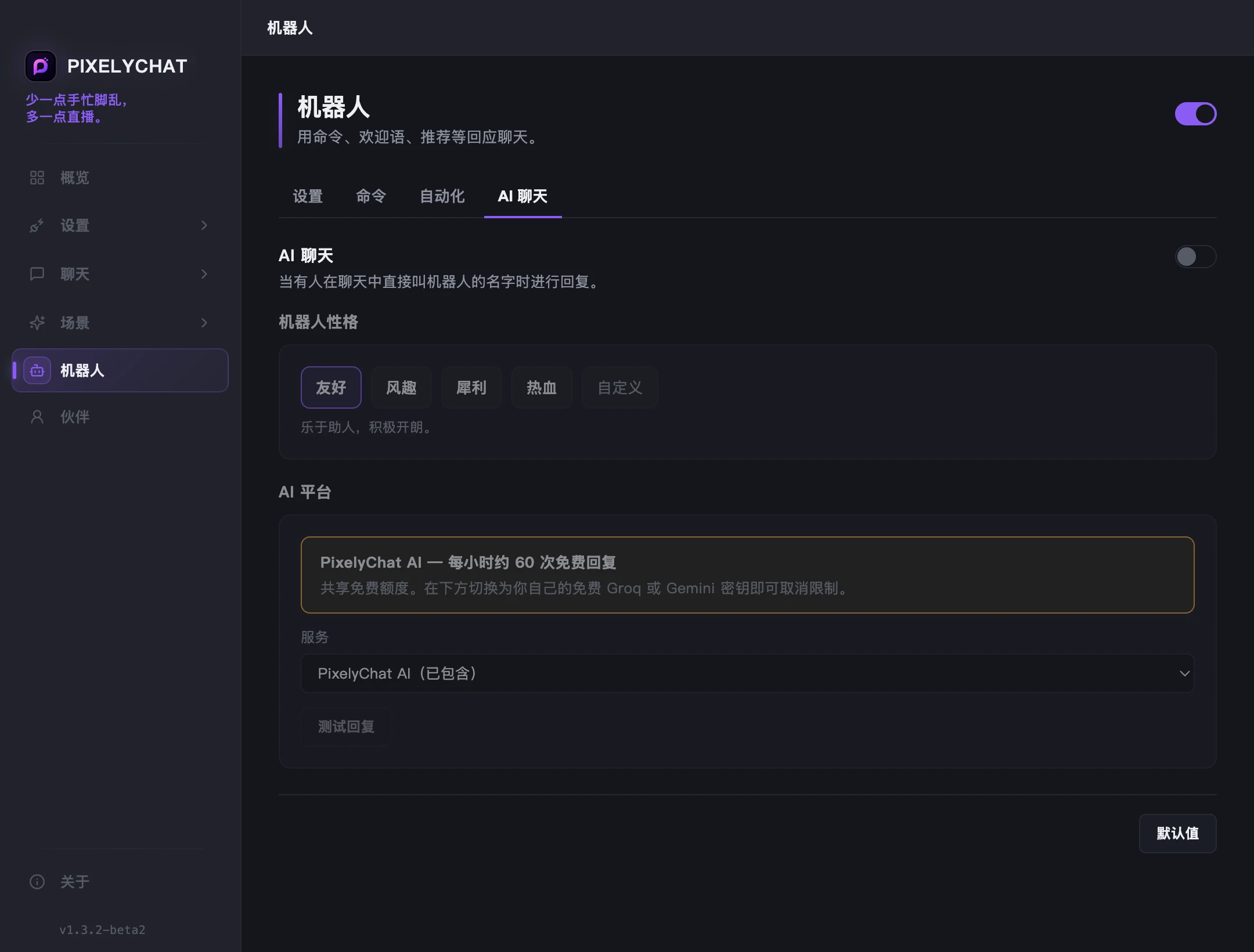Screen dimensions: 1254x952
Task: Click the 机器人性格 section heading
Action: point(318,322)
